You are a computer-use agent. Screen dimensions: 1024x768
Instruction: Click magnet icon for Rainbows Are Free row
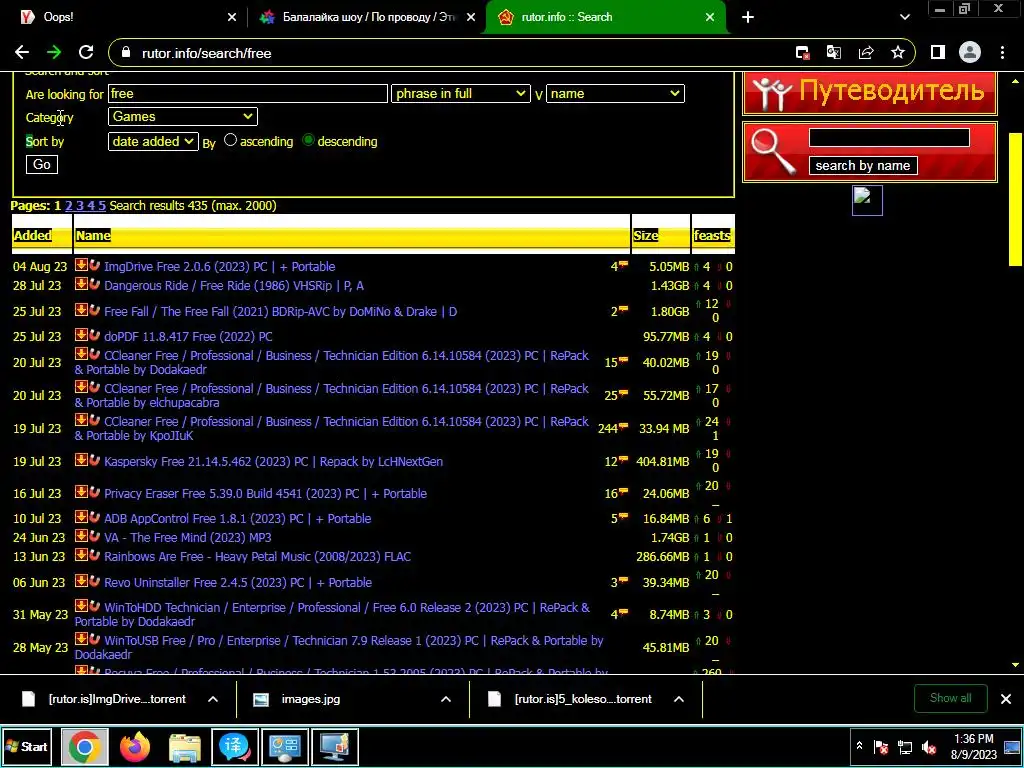(x=95, y=555)
